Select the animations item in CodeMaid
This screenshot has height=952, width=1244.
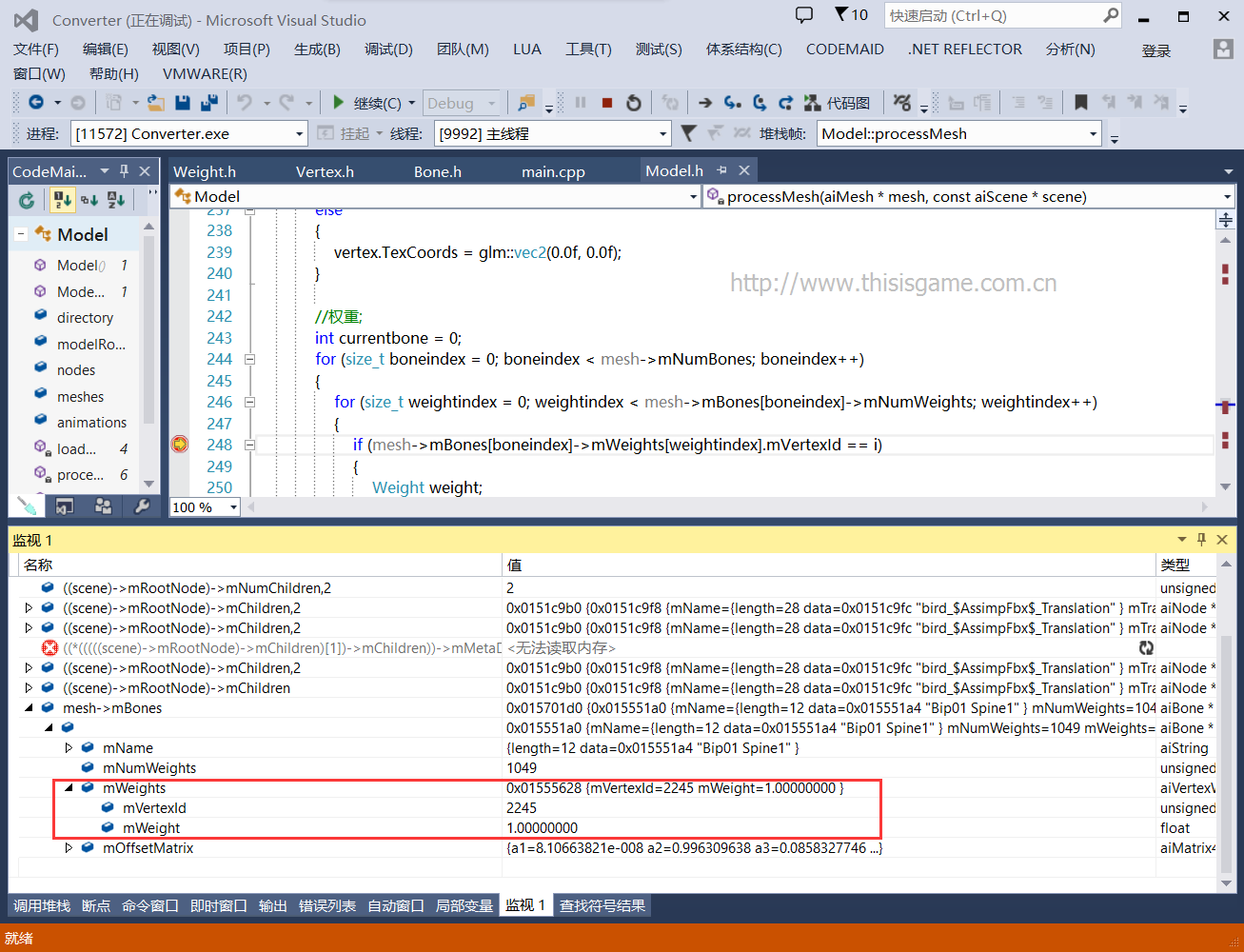click(x=91, y=423)
